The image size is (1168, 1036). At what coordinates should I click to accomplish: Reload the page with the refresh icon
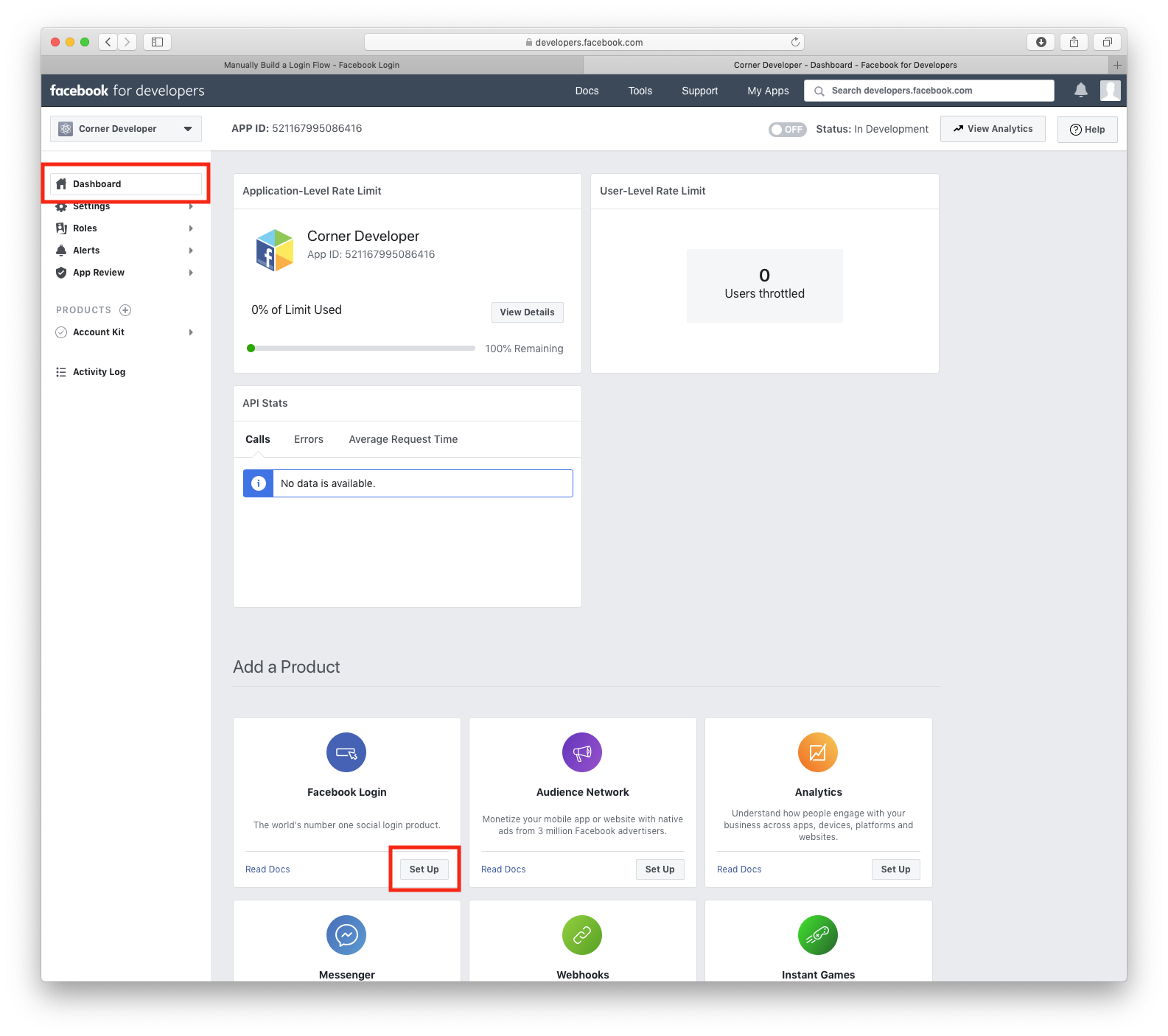(x=795, y=42)
